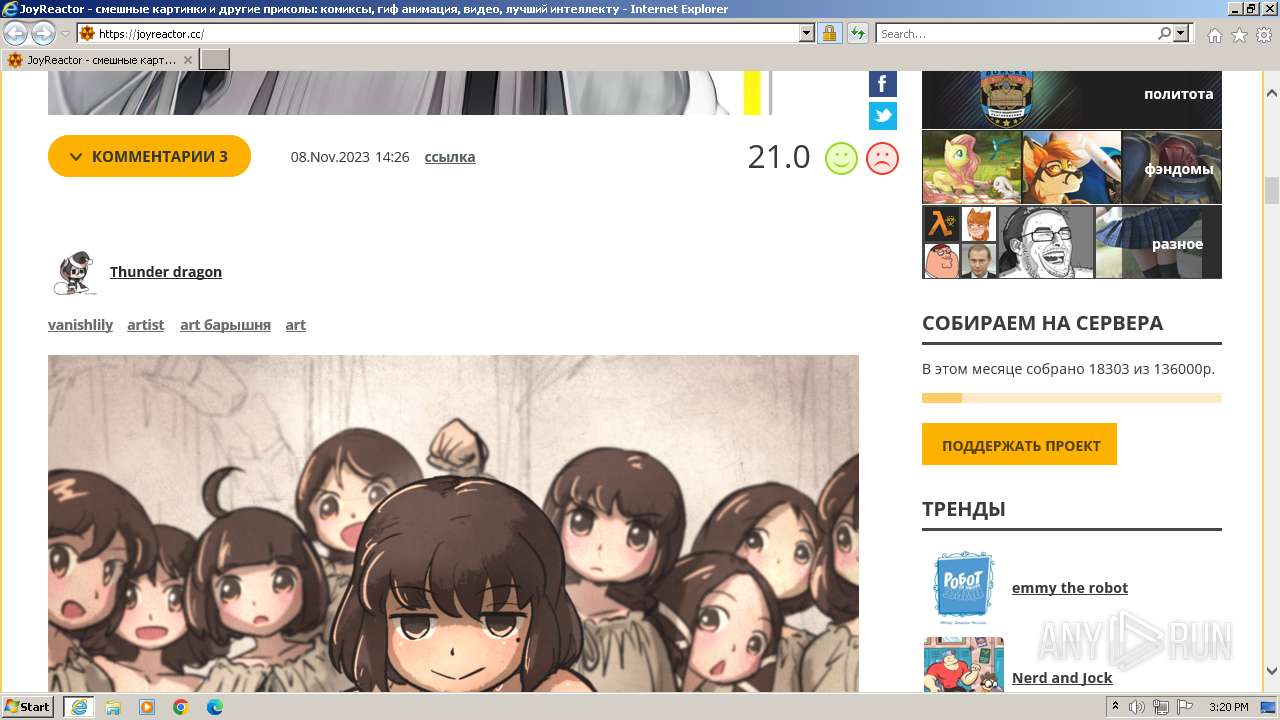Go forward with browser Forward arrow
The height and width of the screenshot is (720, 1280).
43,33
